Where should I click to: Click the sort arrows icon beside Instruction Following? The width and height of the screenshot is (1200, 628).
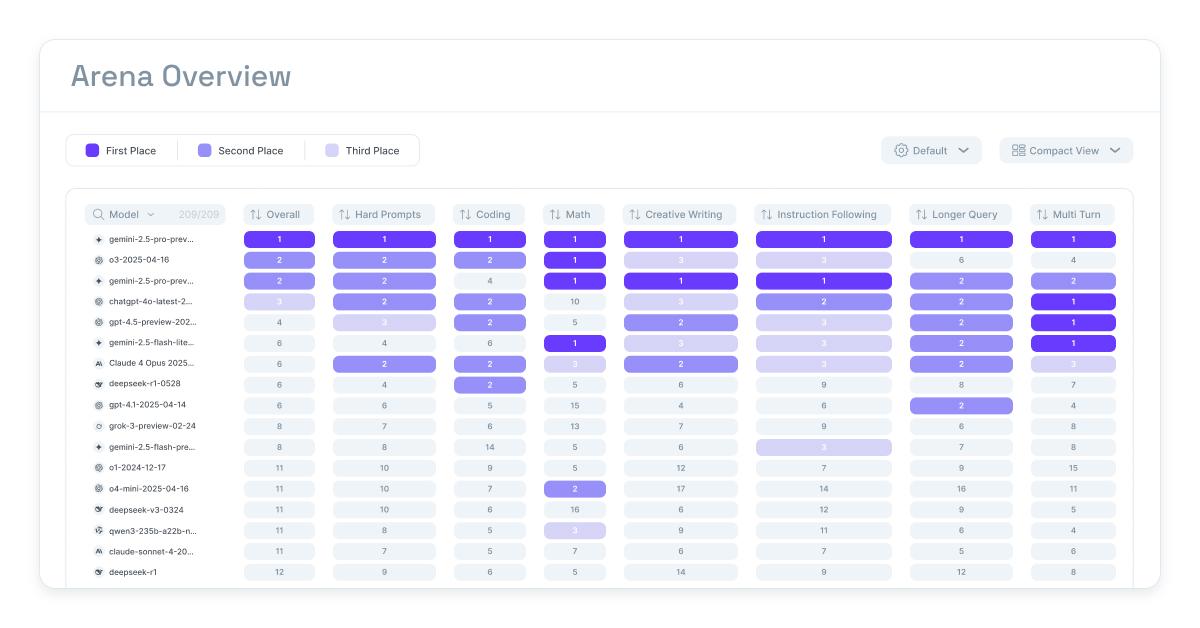766,214
